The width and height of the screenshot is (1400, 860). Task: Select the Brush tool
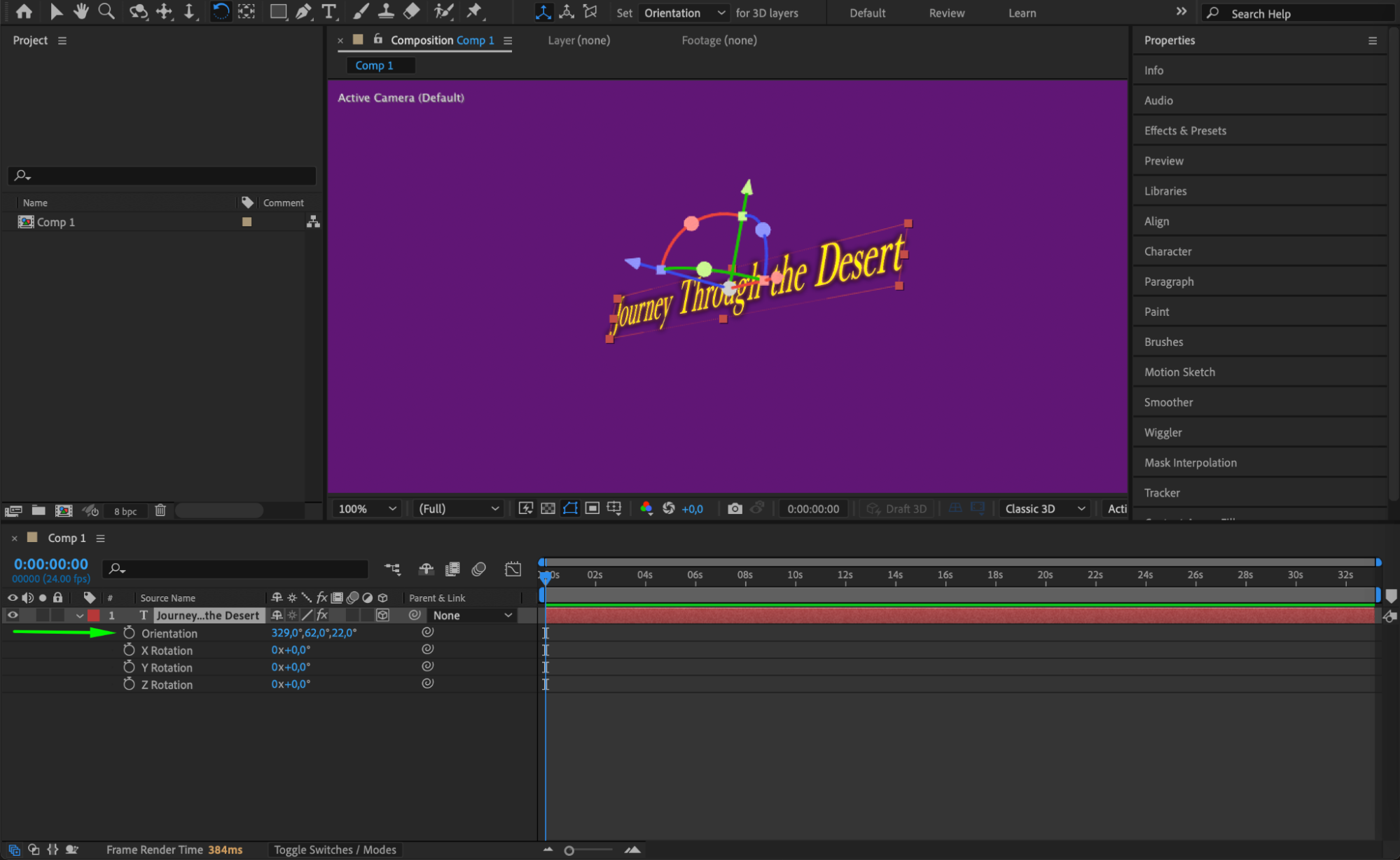pos(361,11)
